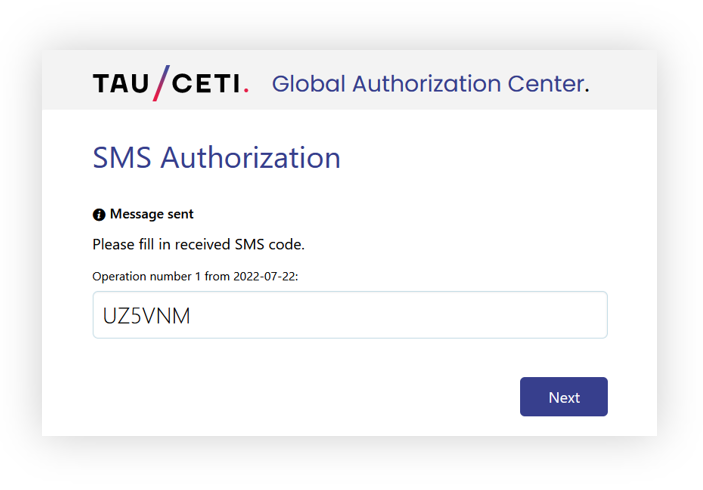Click the word Authorization in the page heading
Image resolution: width=703 pixels, height=490 pixels.
coord(251,158)
